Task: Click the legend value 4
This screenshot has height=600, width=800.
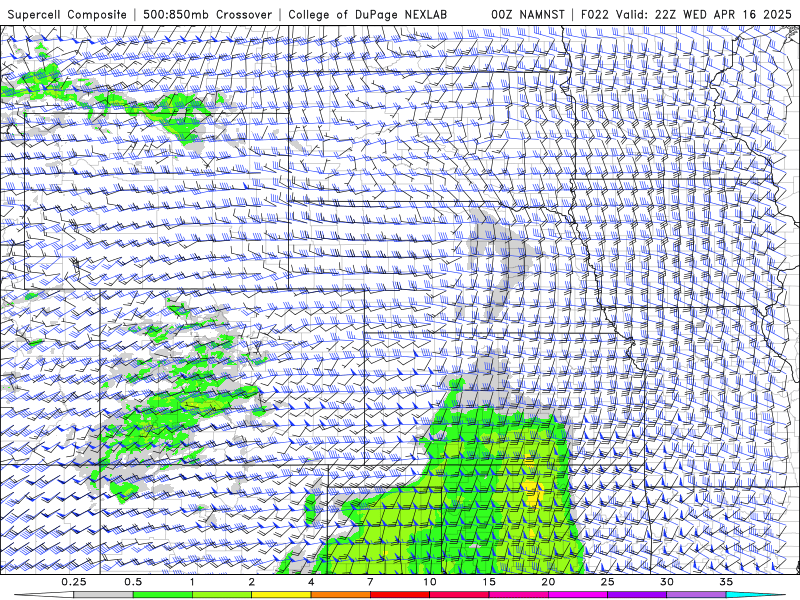Action: 311,582
